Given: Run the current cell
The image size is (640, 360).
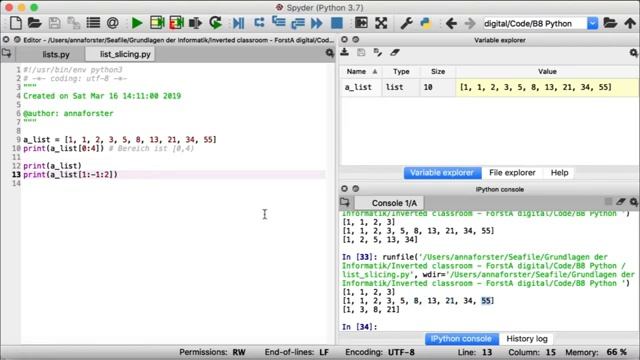Looking at the screenshot, I should (157, 23).
